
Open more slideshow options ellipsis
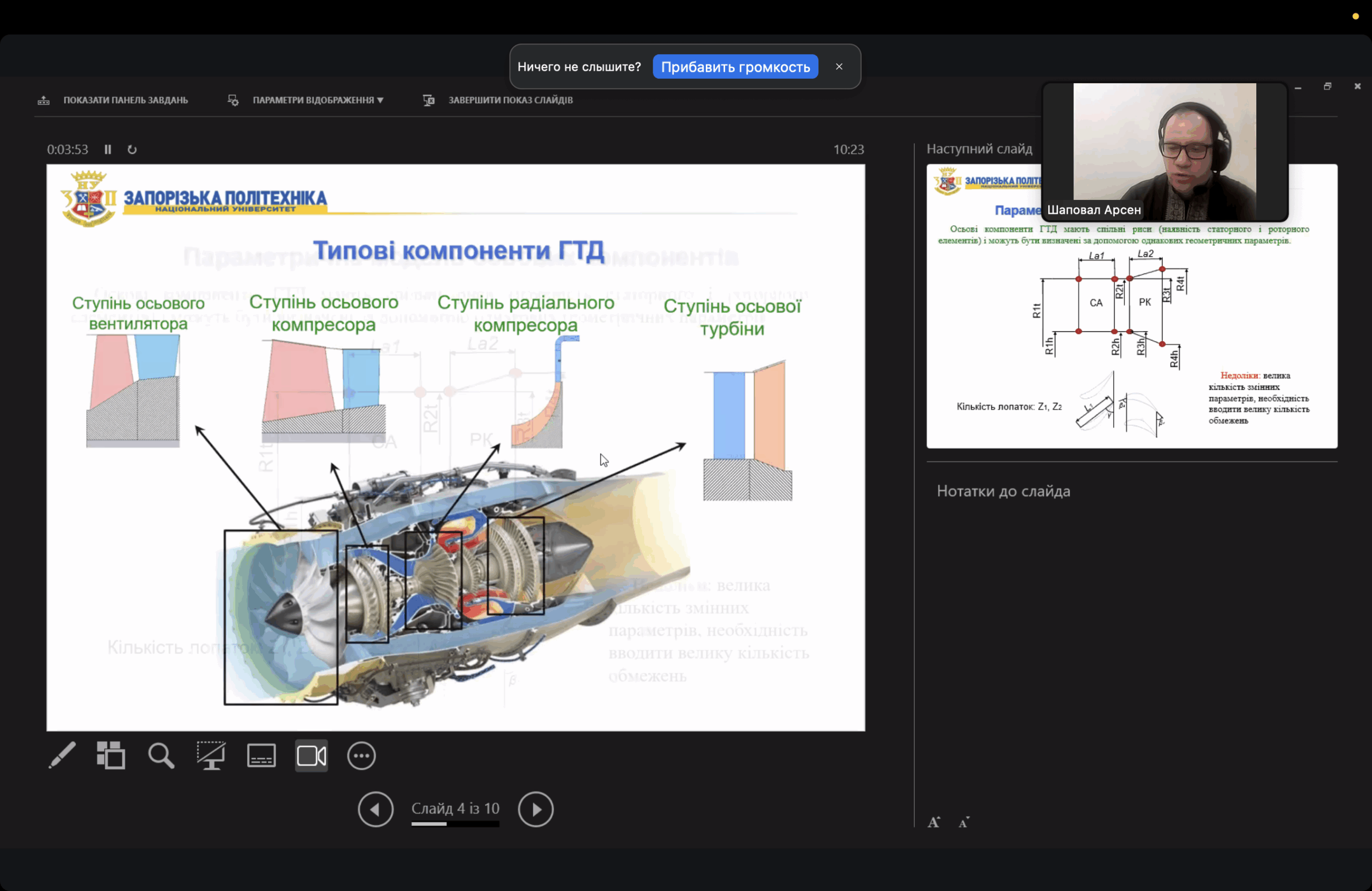tap(361, 755)
